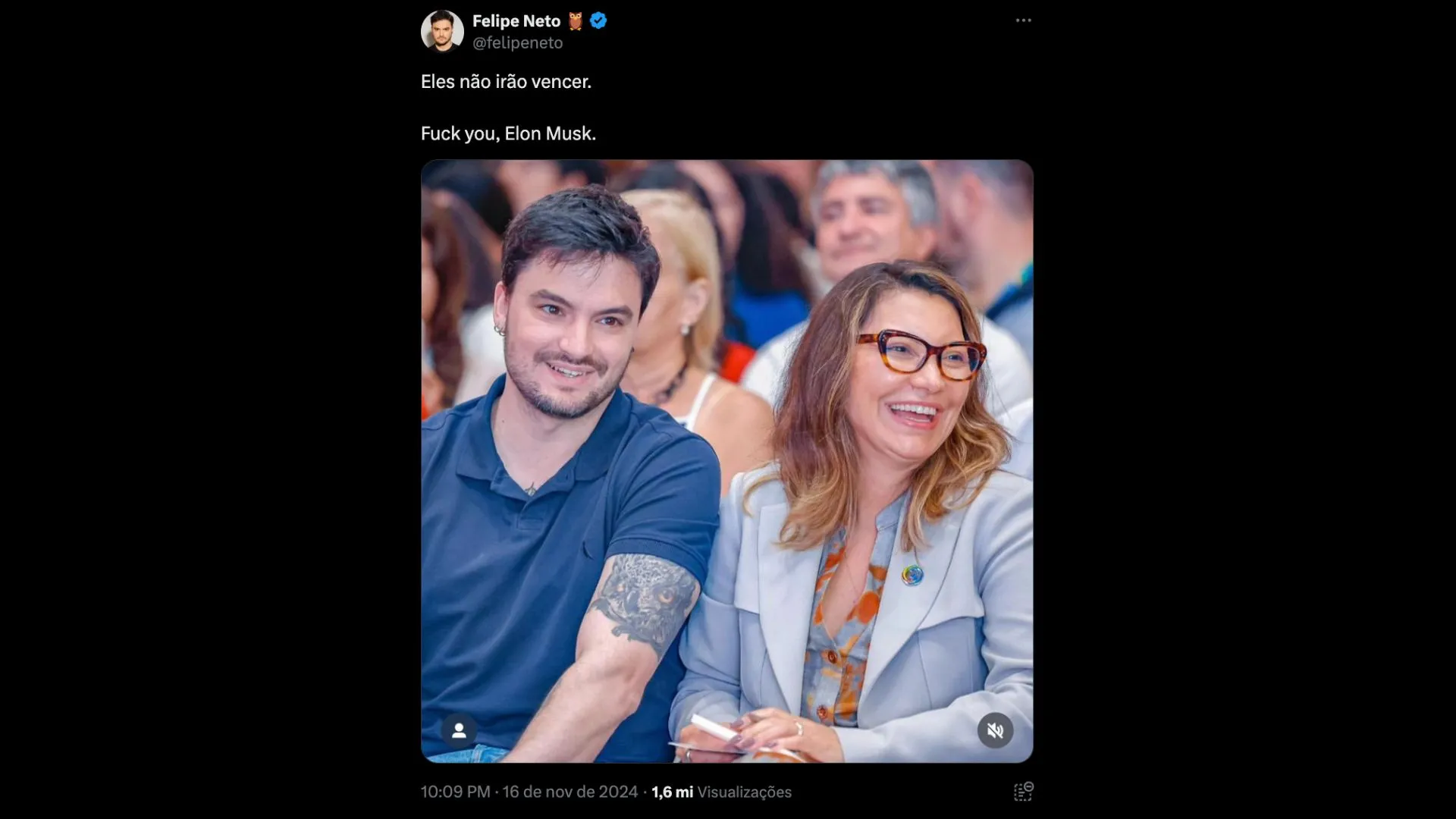Click the text 'Eles não irão vencer.'

tap(506, 82)
